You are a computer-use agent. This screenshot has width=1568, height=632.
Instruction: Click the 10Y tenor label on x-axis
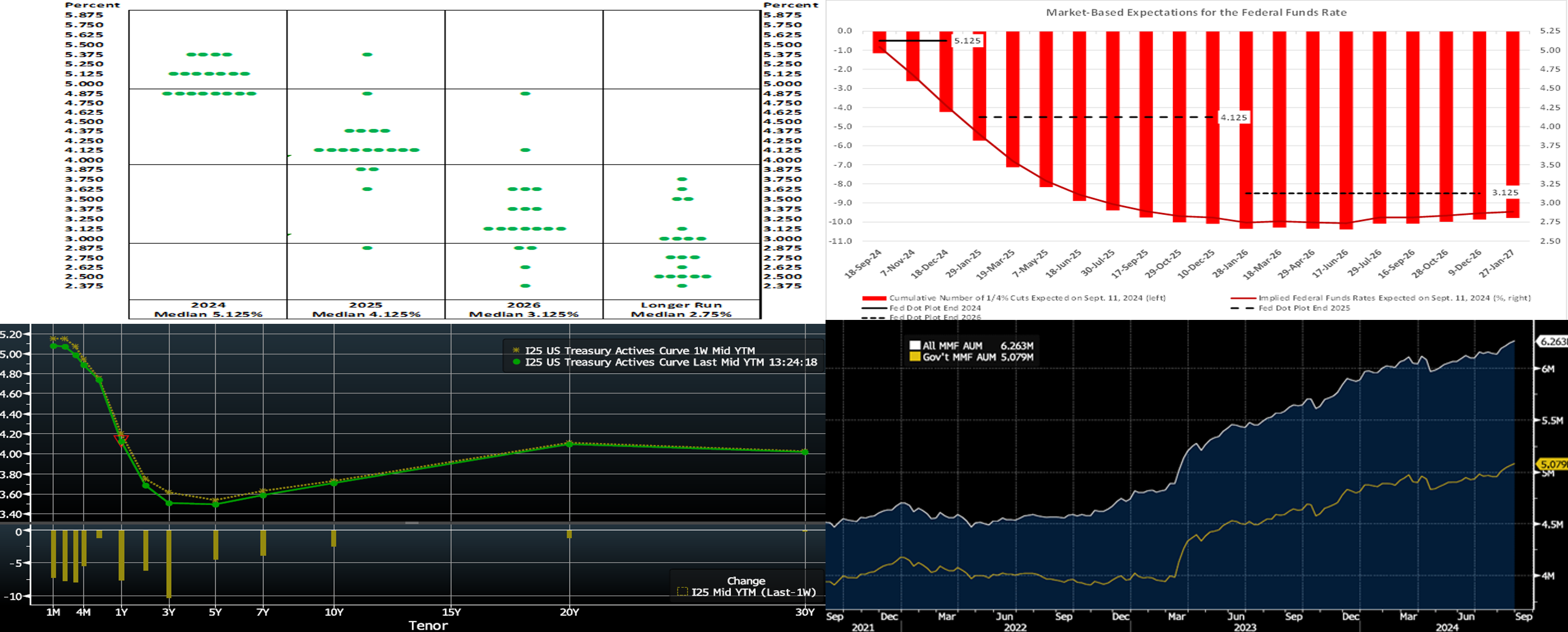333,612
